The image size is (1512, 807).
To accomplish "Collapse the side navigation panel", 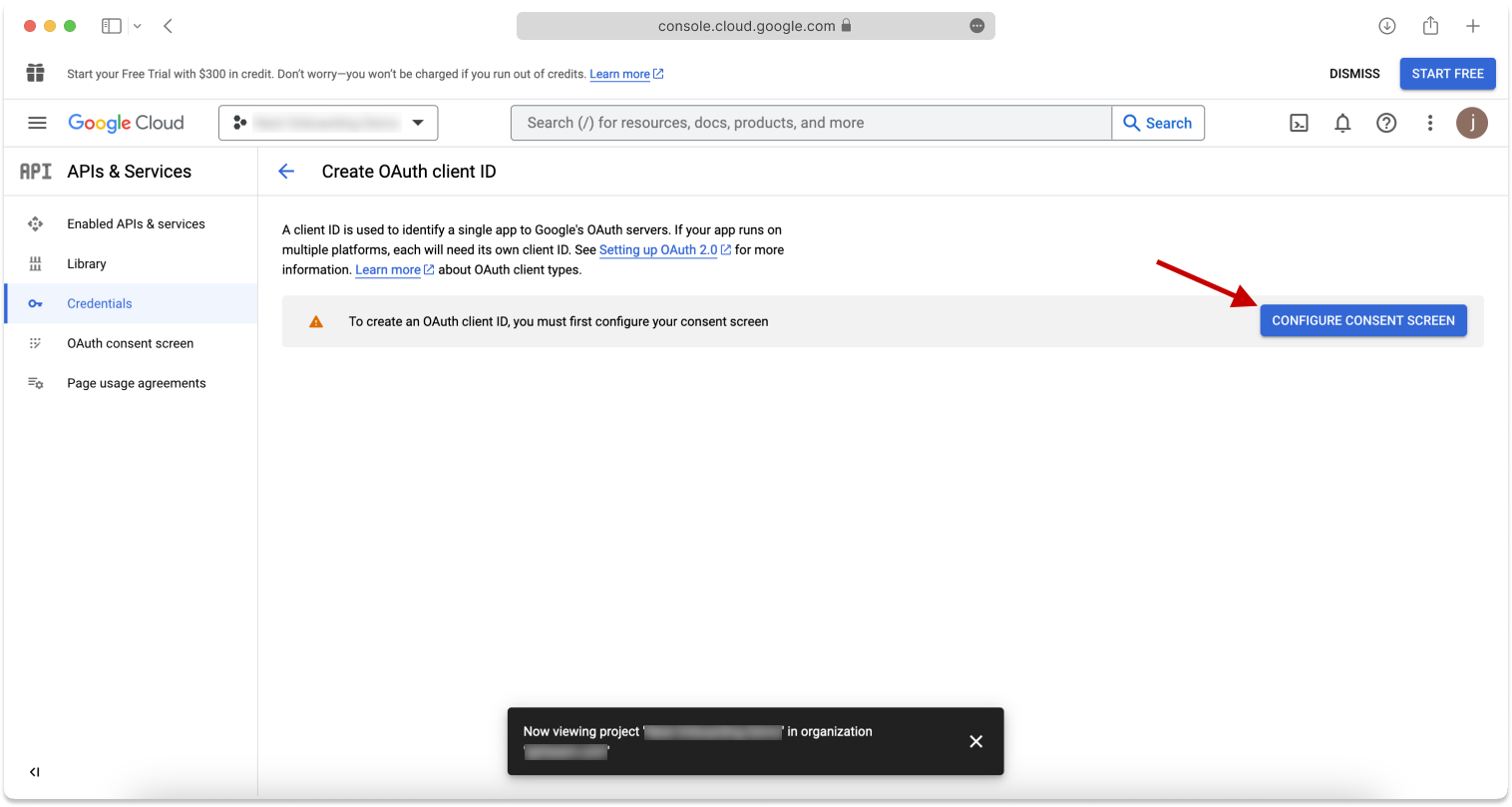I will [x=34, y=771].
